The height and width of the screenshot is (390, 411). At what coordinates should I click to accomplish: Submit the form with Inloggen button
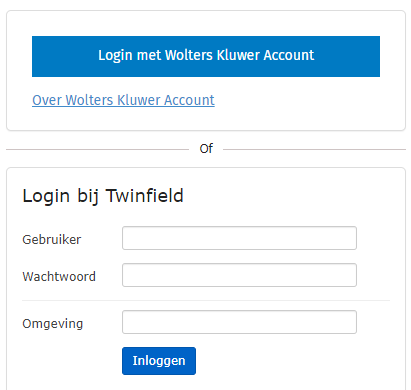click(x=159, y=361)
